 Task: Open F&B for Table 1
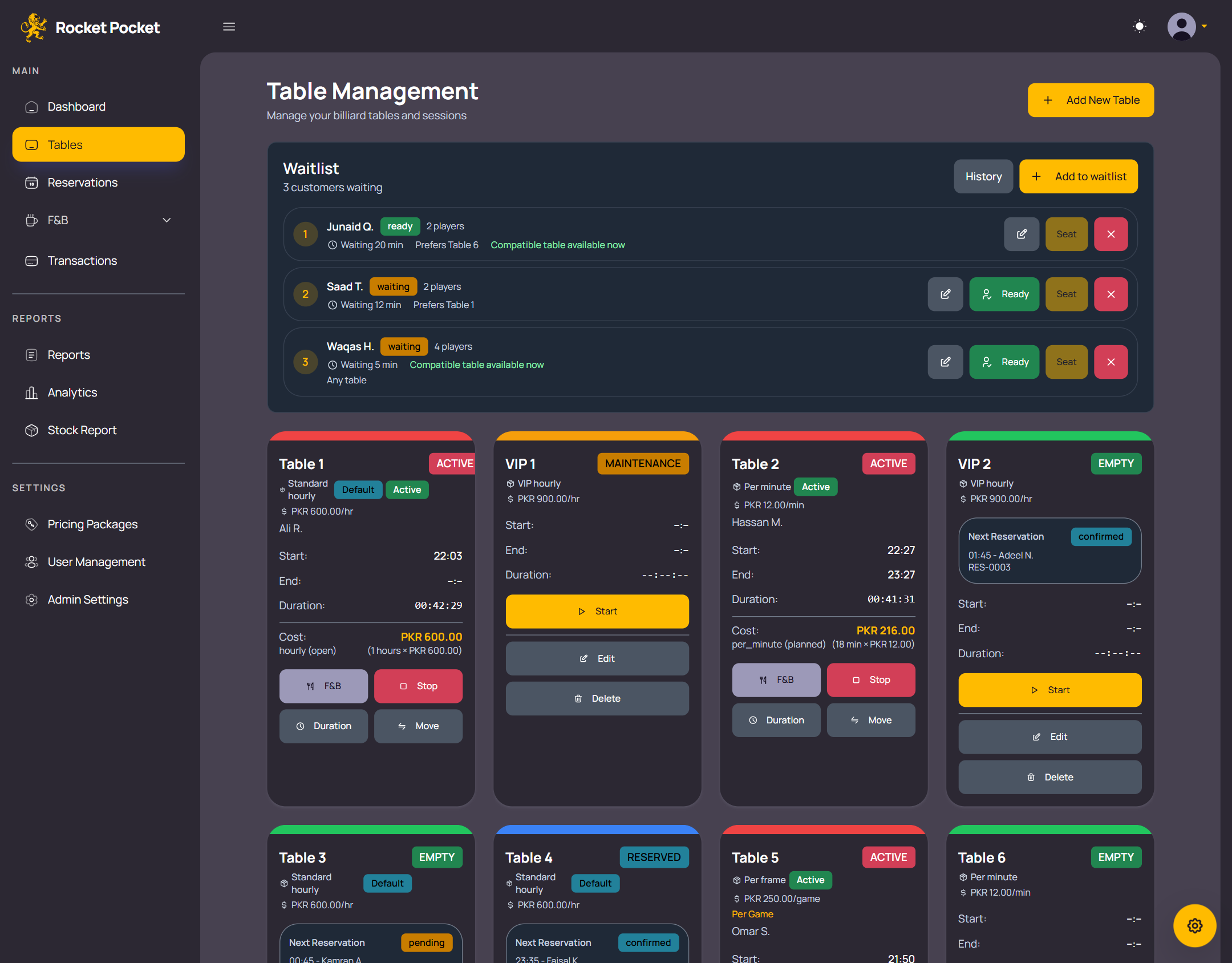pyautogui.click(x=323, y=686)
